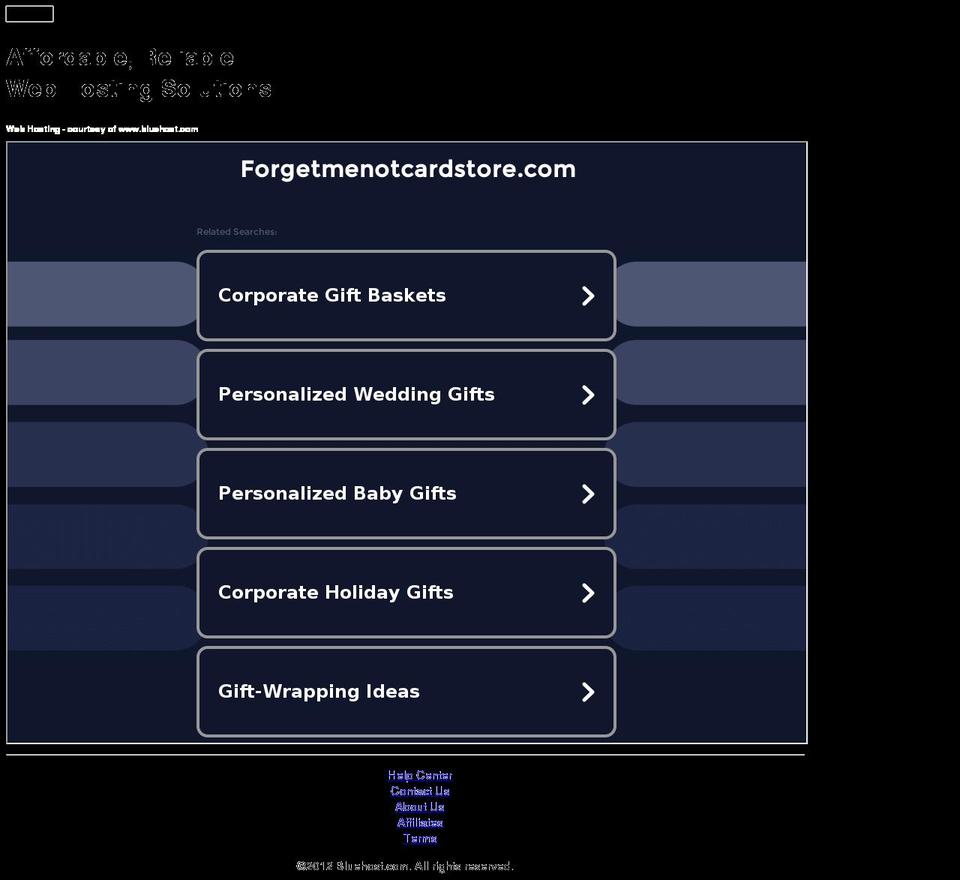Open the Personalized Baby Gifts search result
This screenshot has width=960, height=880.
[406, 494]
